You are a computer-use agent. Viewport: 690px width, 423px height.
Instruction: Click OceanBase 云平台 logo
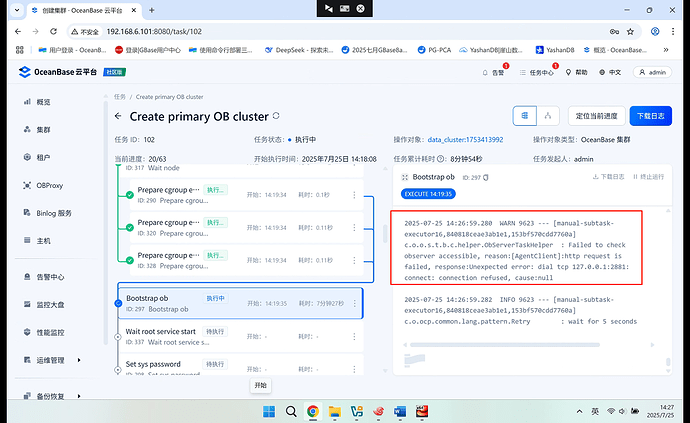point(58,72)
